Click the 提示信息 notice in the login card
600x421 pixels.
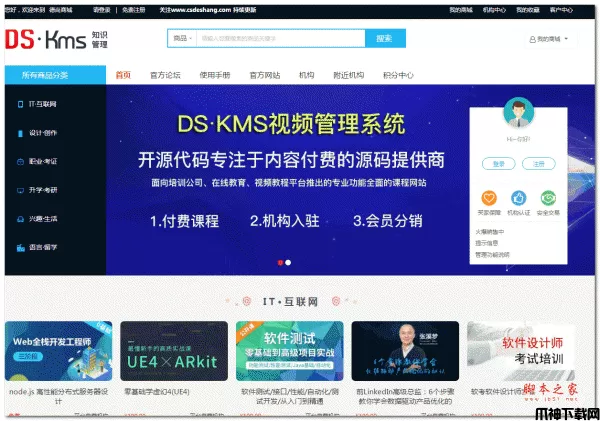(487, 243)
